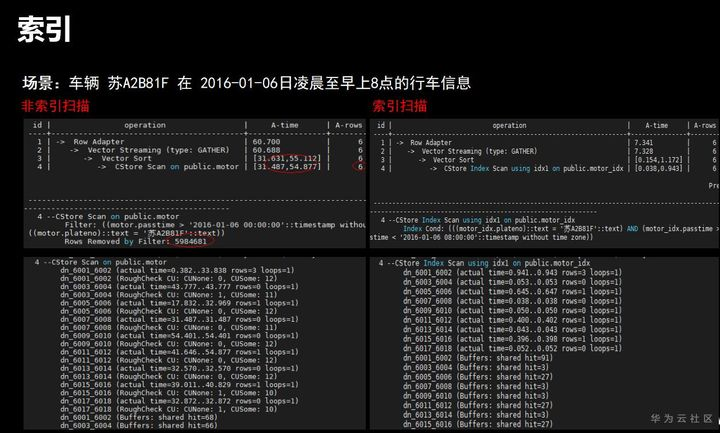Click the dn_6015_6016 RoughCheck line

(169, 393)
